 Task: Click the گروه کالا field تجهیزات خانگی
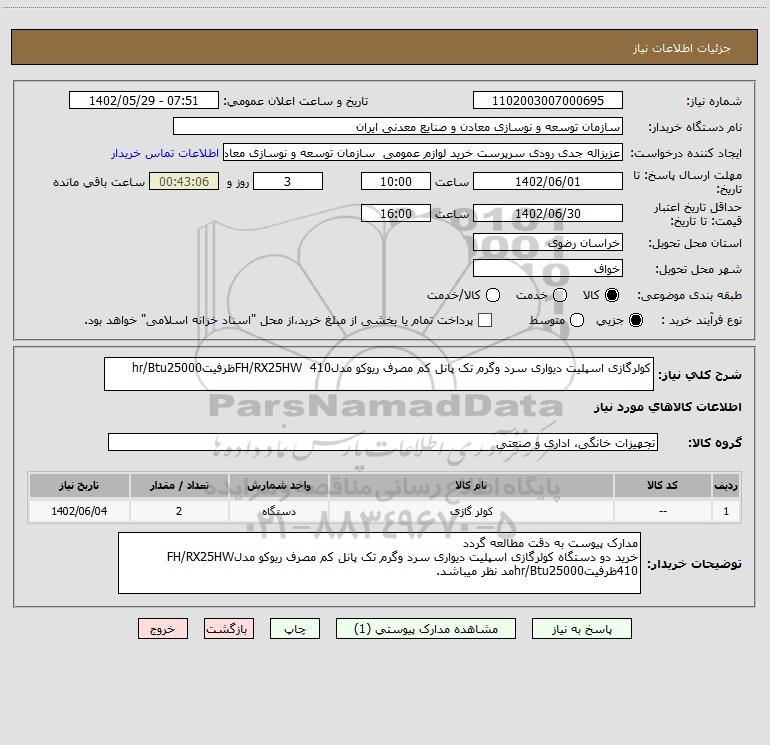(383, 442)
